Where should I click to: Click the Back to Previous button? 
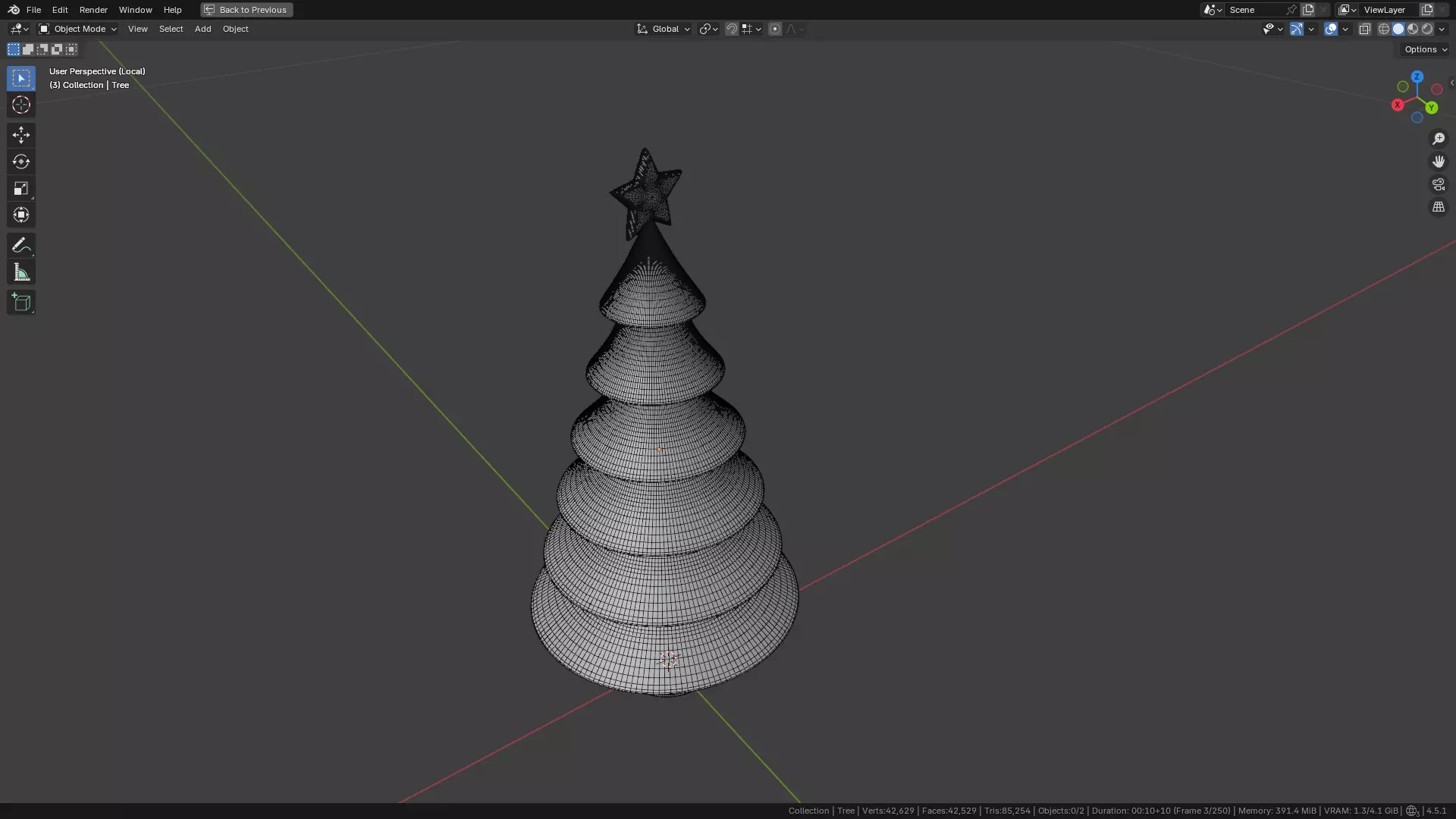(246, 10)
